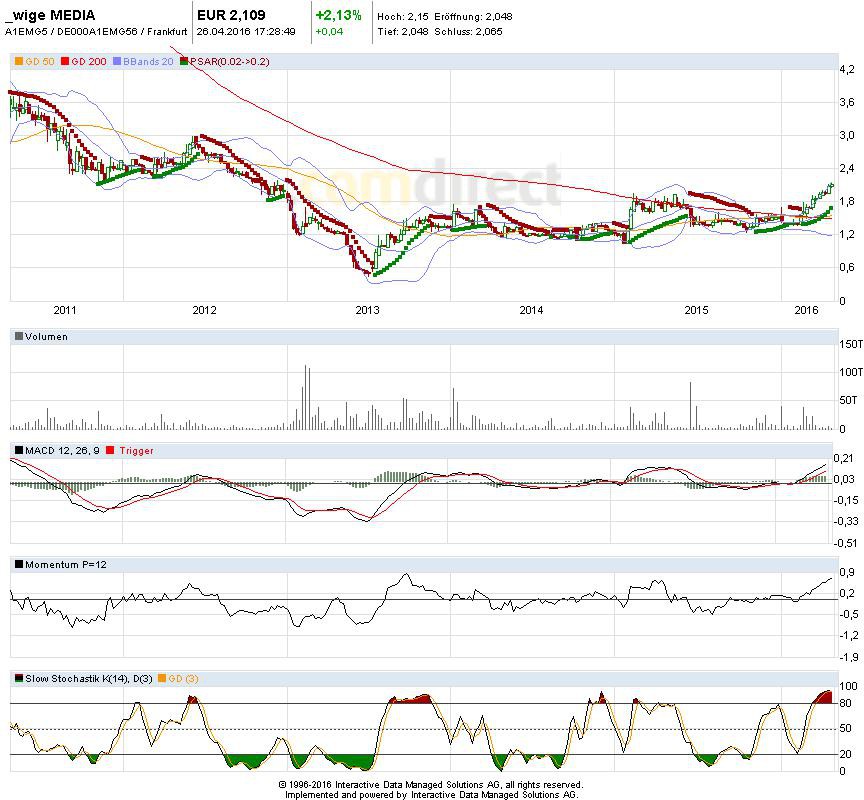This screenshot has height=800, width=864.
Task: Click the black MACD legend square
Action: pos(19,451)
